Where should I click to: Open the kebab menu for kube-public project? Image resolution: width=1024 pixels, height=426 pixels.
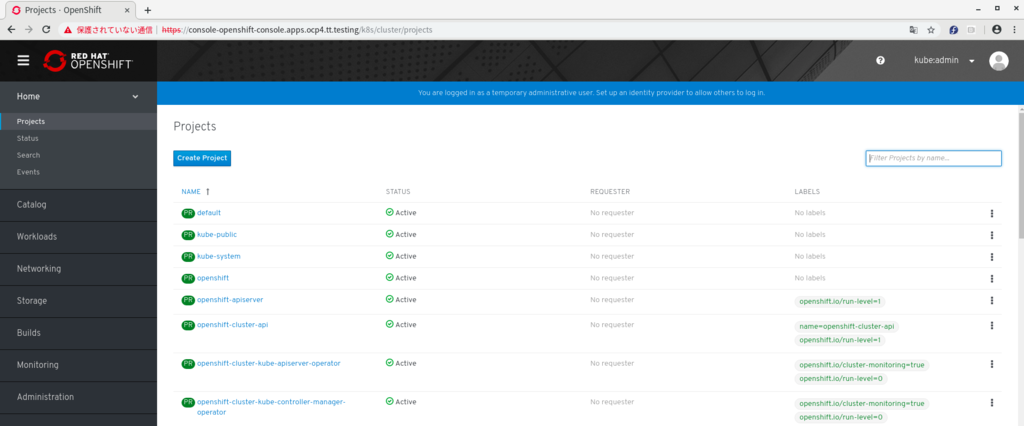tap(991, 235)
